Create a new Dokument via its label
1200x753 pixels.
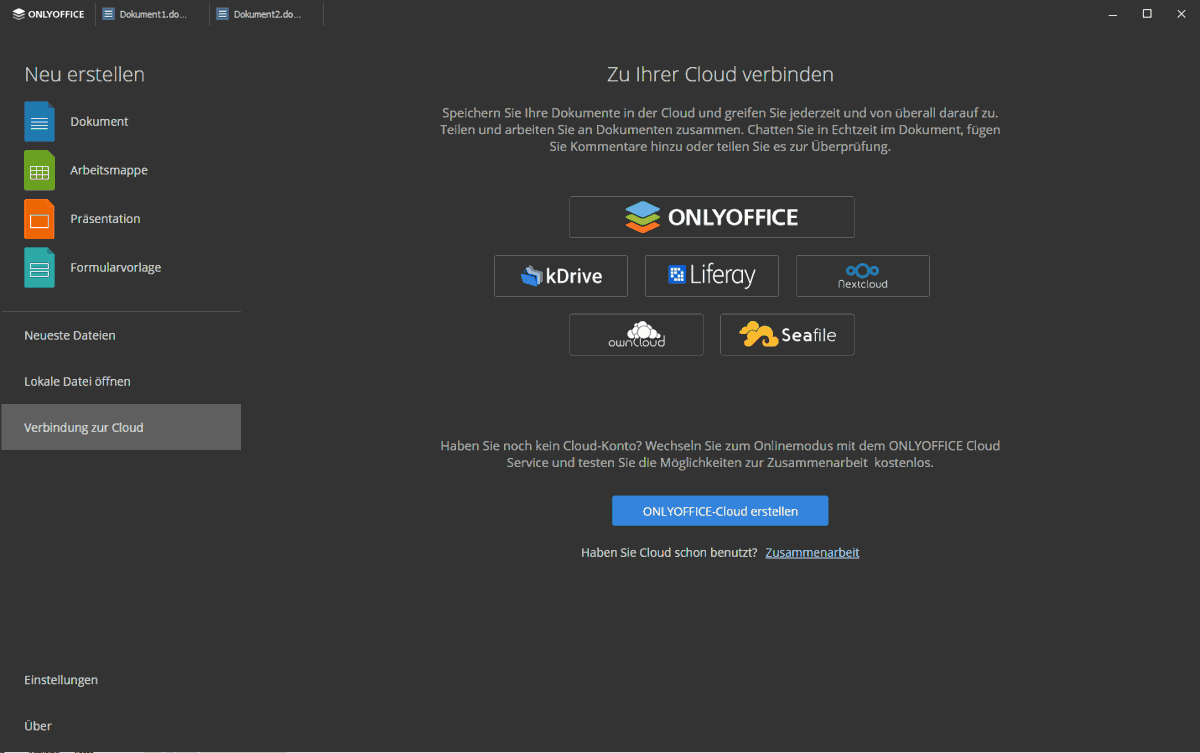tap(99, 122)
